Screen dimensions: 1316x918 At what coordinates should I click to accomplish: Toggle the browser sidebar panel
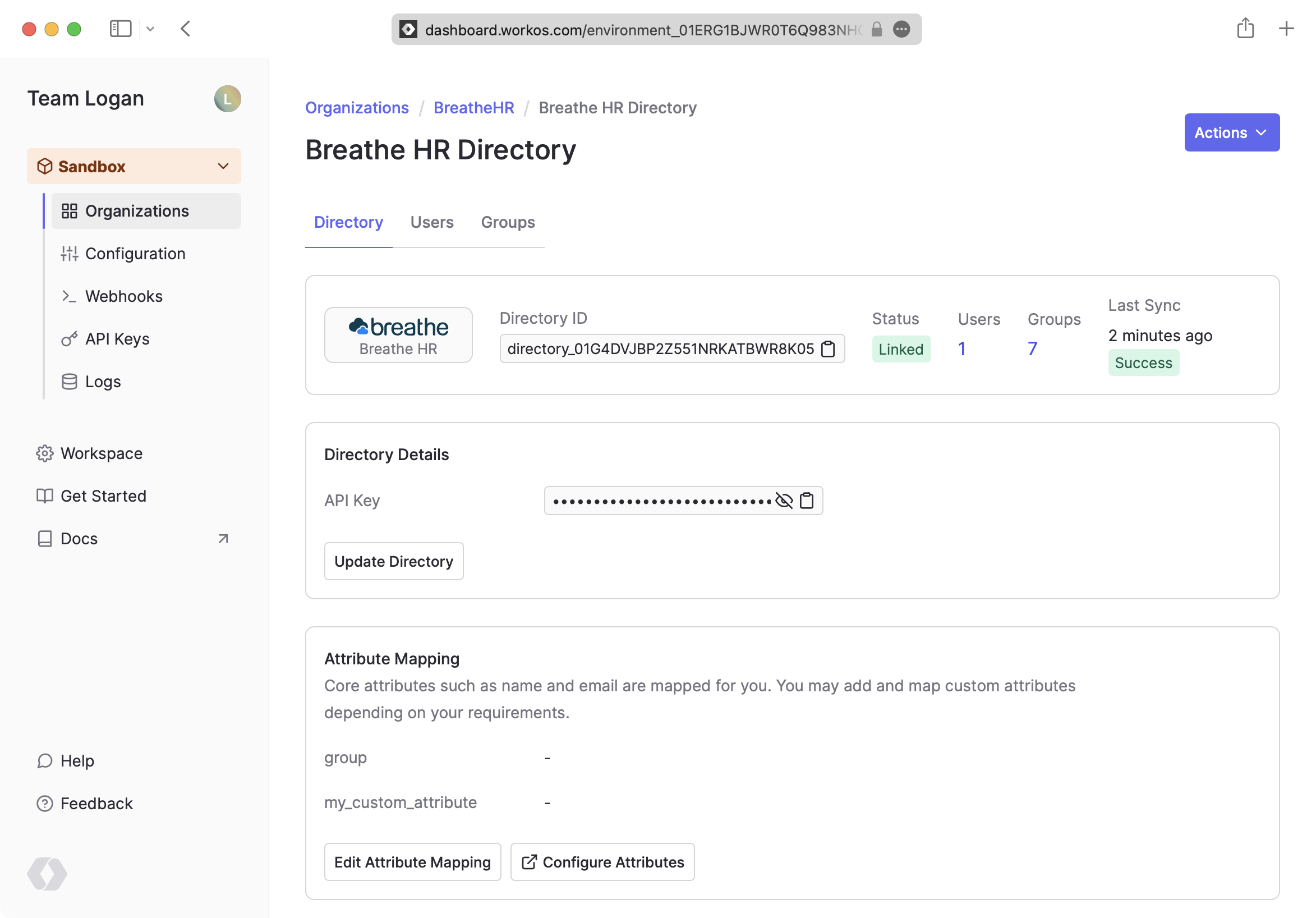[x=121, y=29]
